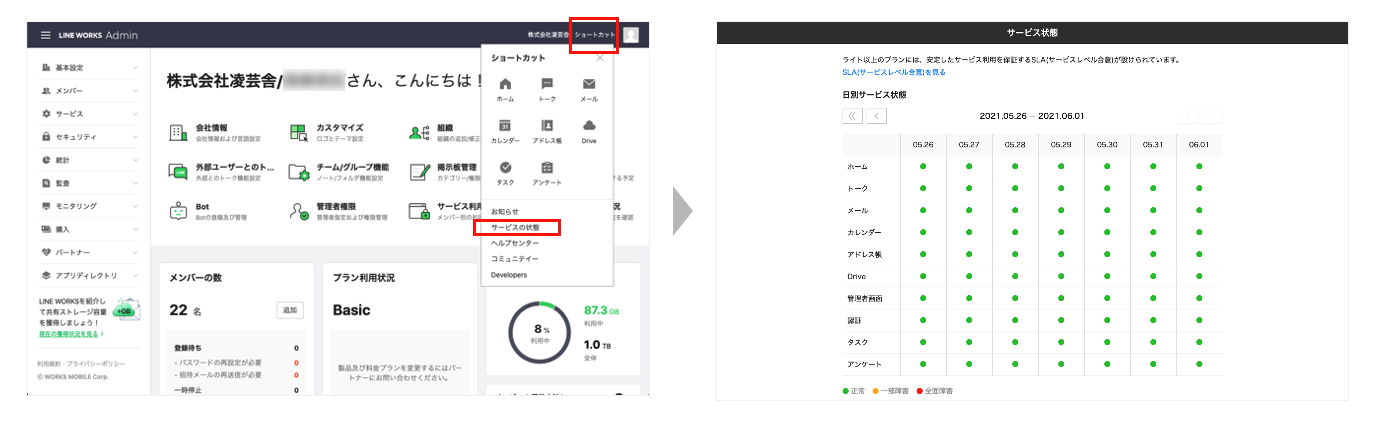This screenshot has height=425, width=1377.
Task: Click the 管理者権限 user icon
Action: tap(298, 211)
